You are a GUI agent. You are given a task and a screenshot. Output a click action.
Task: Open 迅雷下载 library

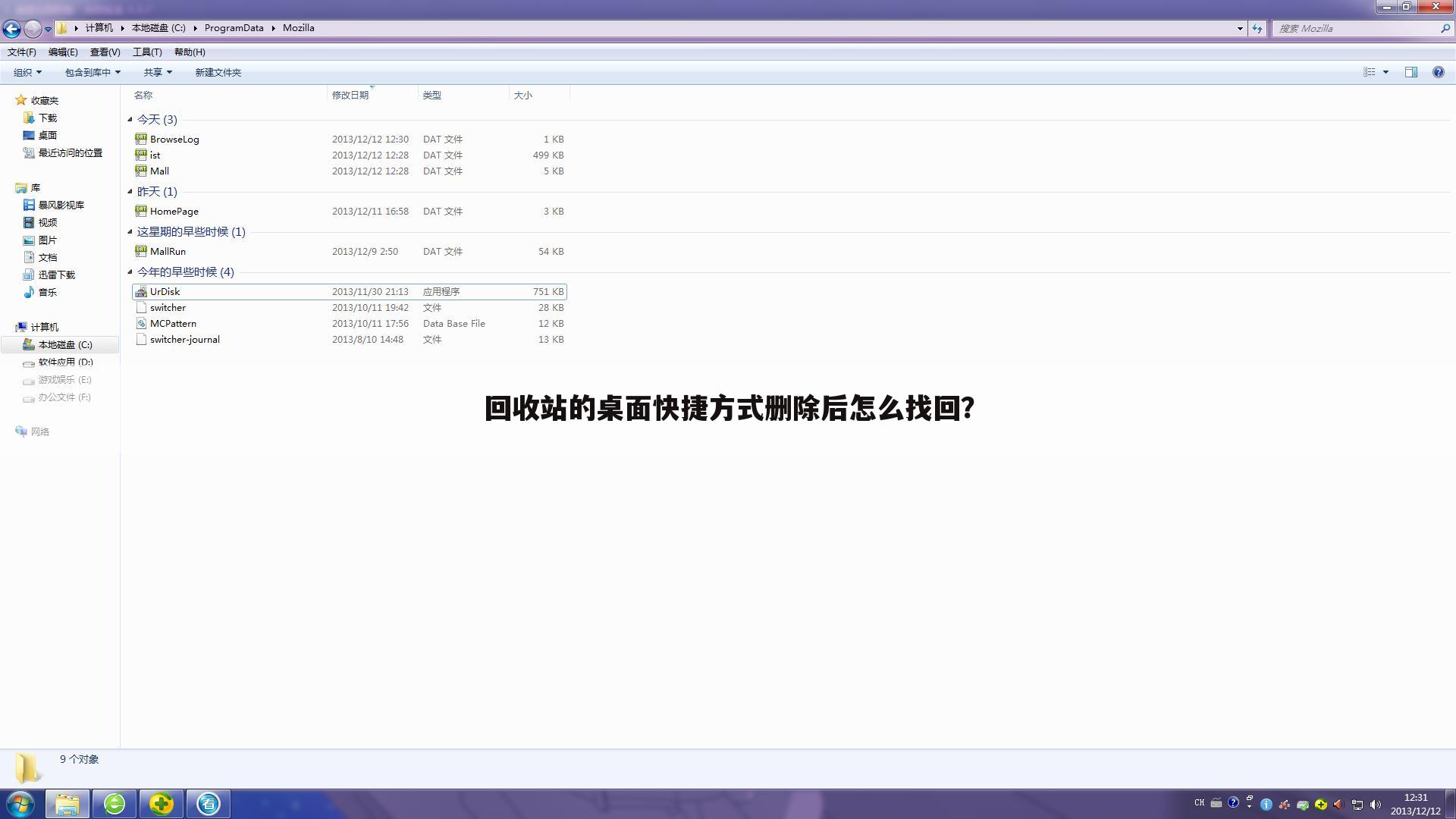pos(57,275)
